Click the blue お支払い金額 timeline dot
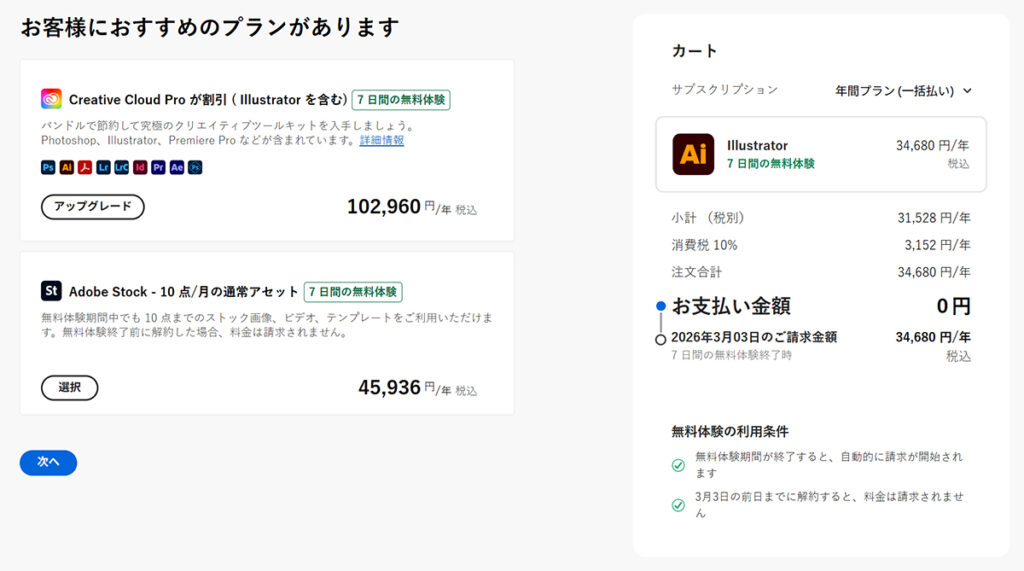This screenshot has width=1024, height=571. point(661,306)
